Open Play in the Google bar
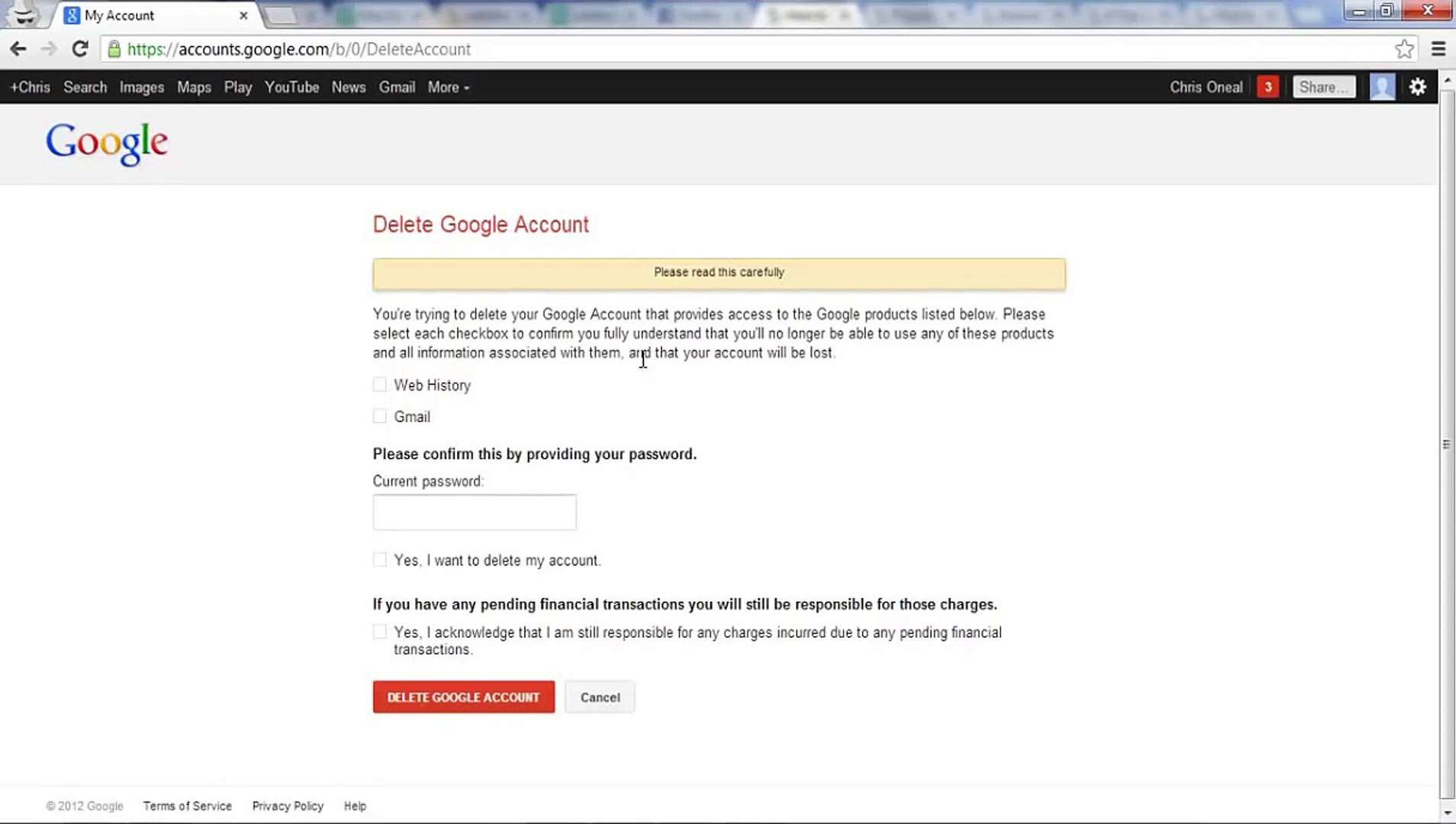Viewport: 1456px width, 824px height. coord(238,88)
